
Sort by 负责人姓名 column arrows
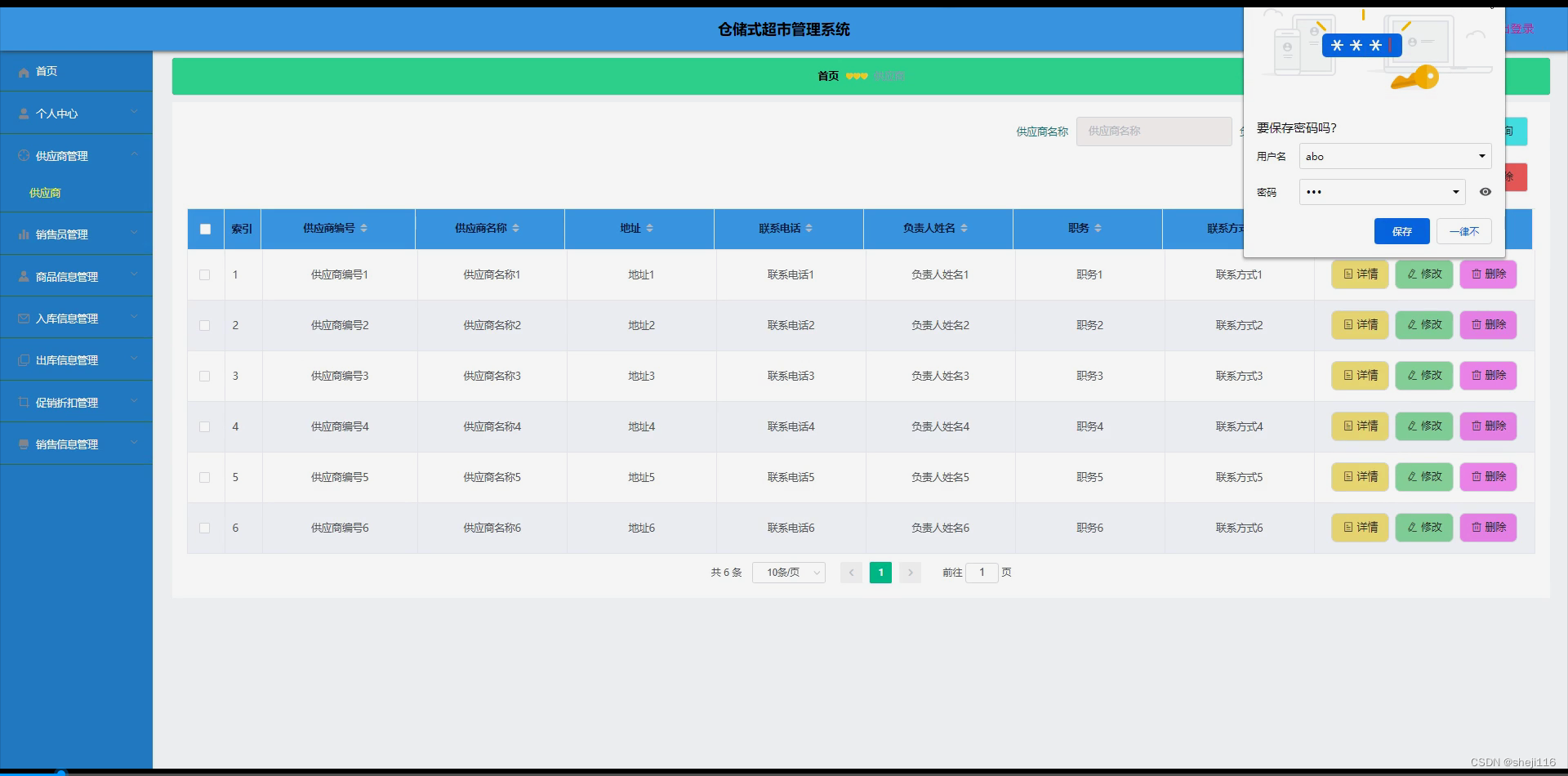tap(964, 228)
